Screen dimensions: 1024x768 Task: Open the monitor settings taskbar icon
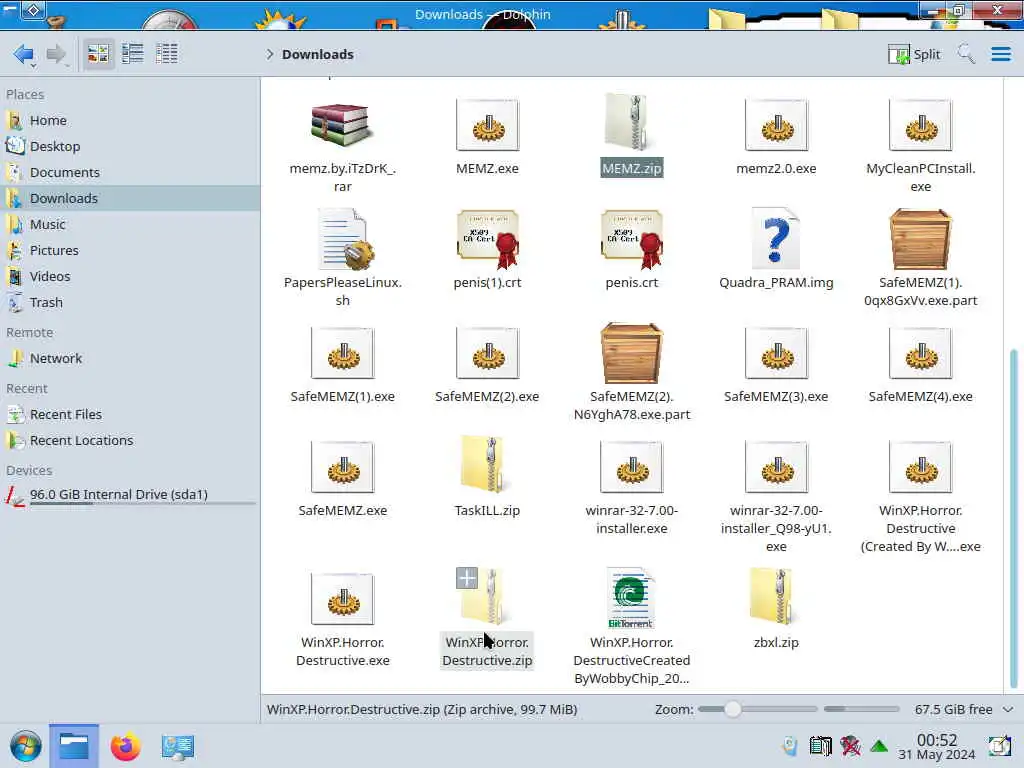[x=178, y=746]
